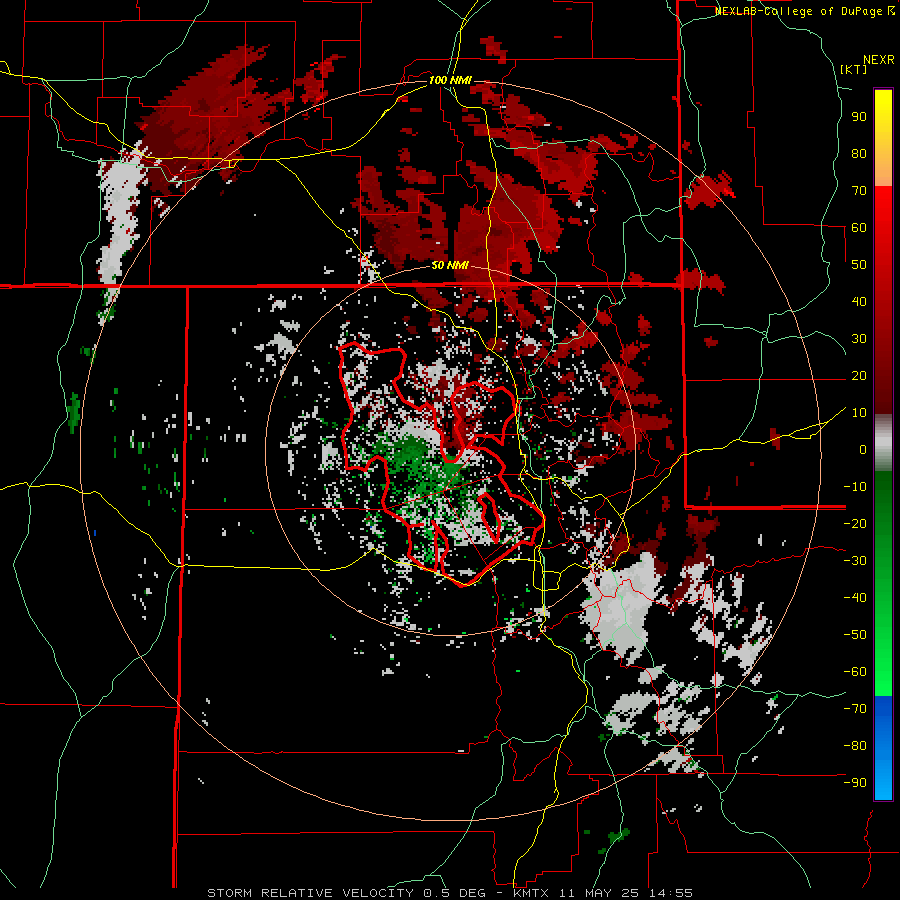Click the 50 NMI range ring label
This screenshot has height=900, width=900.
pyautogui.click(x=450, y=265)
